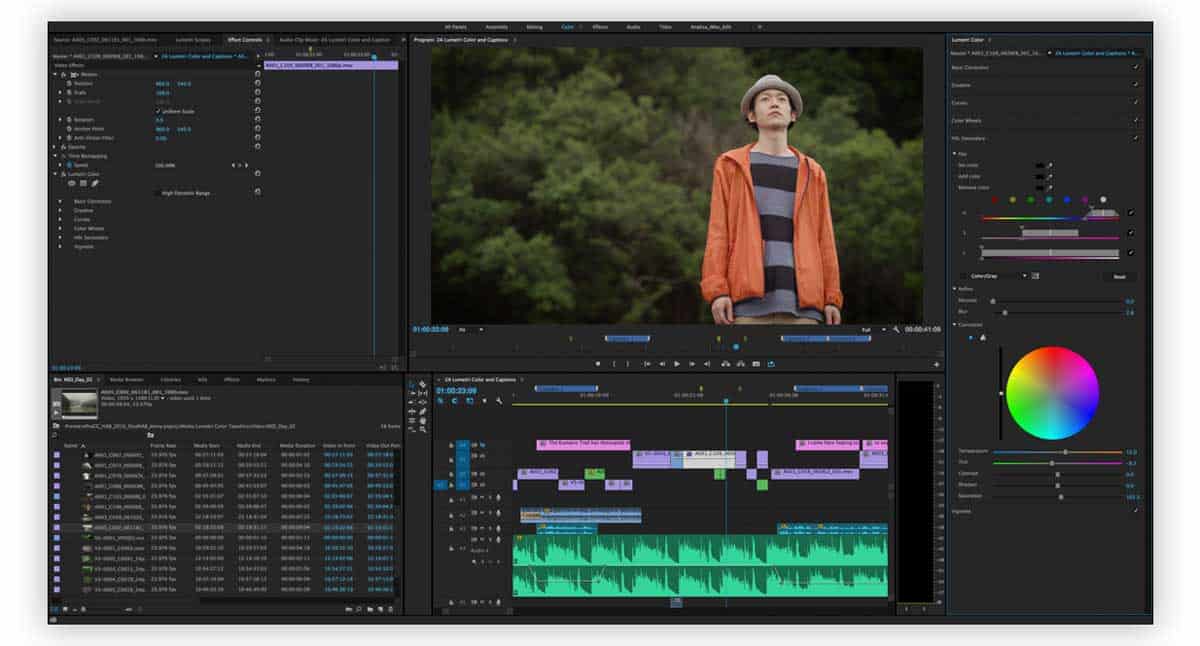
Task: Set Mark Out in the Program Monitor
Action: click(629, 364)
